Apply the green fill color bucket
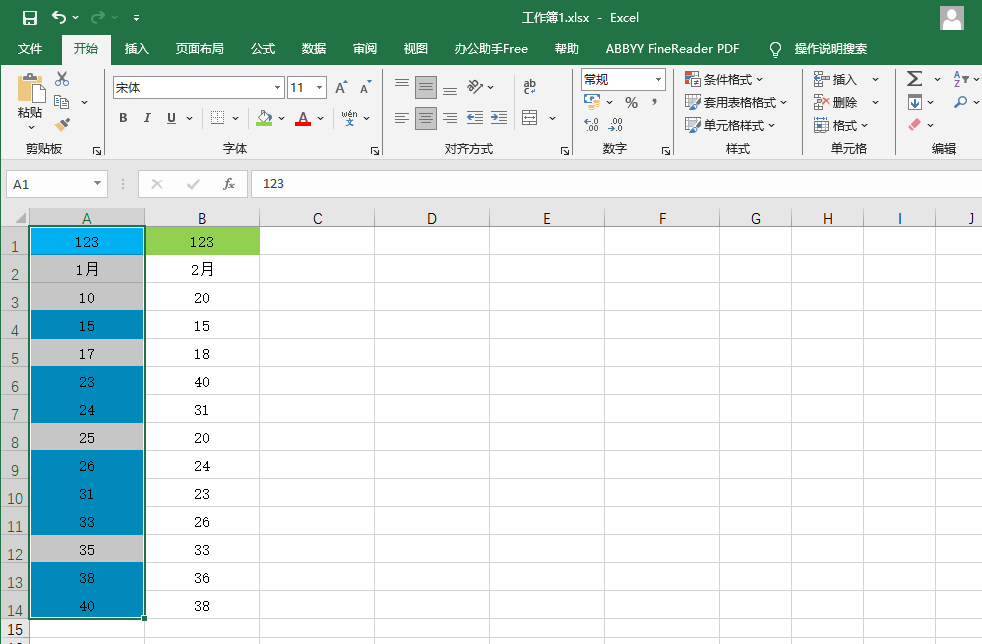The height and width of the screenshot is (644, 982). click(264, 118)
